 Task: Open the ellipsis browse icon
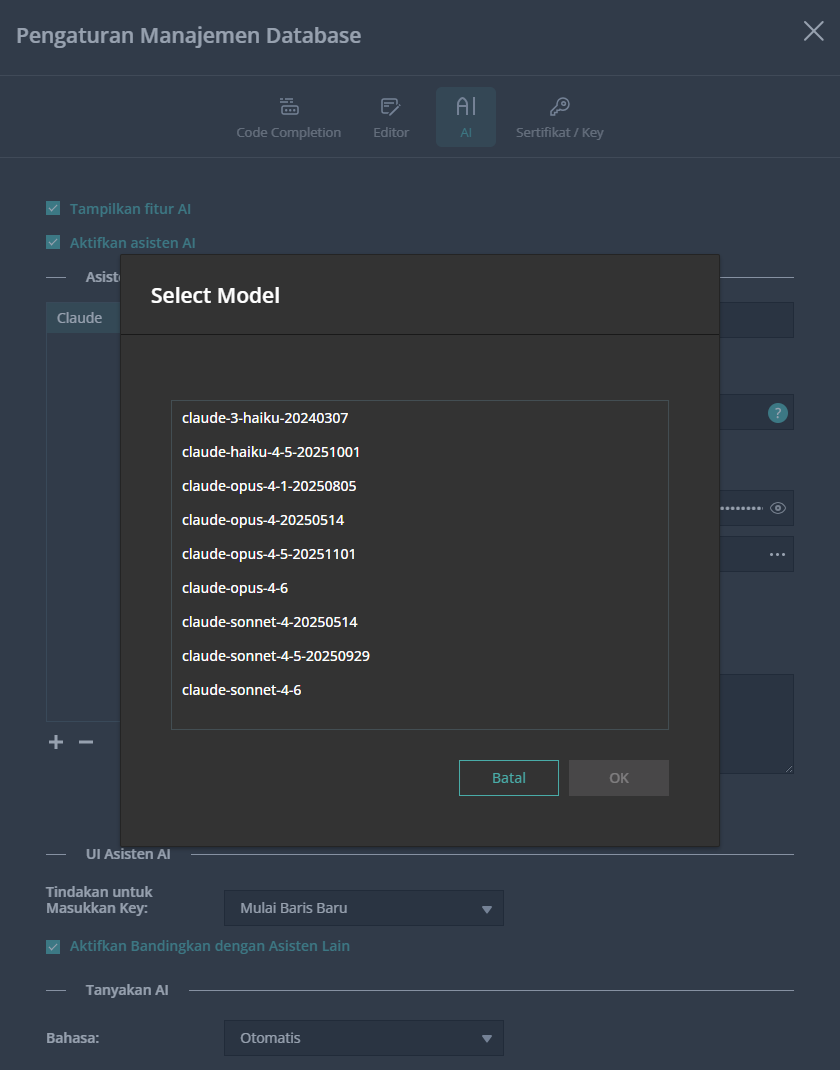pos(778,554)
